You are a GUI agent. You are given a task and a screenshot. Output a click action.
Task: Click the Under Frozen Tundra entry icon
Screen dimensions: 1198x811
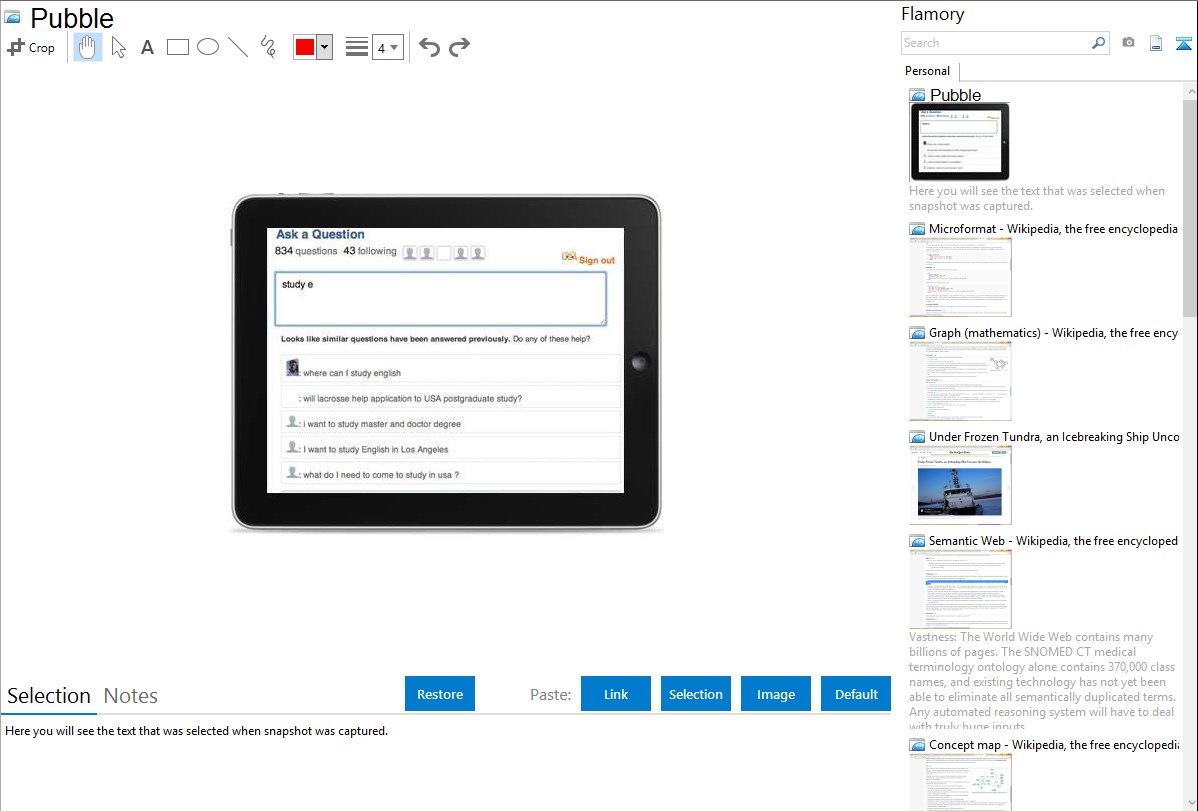(x=918, y=436)
